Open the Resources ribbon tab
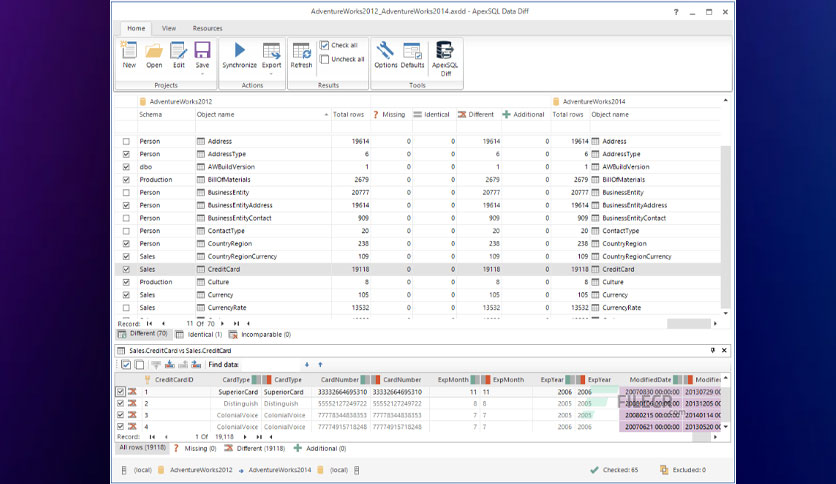Viewport: 836px width, 484px height. click(x=207, y=28)
